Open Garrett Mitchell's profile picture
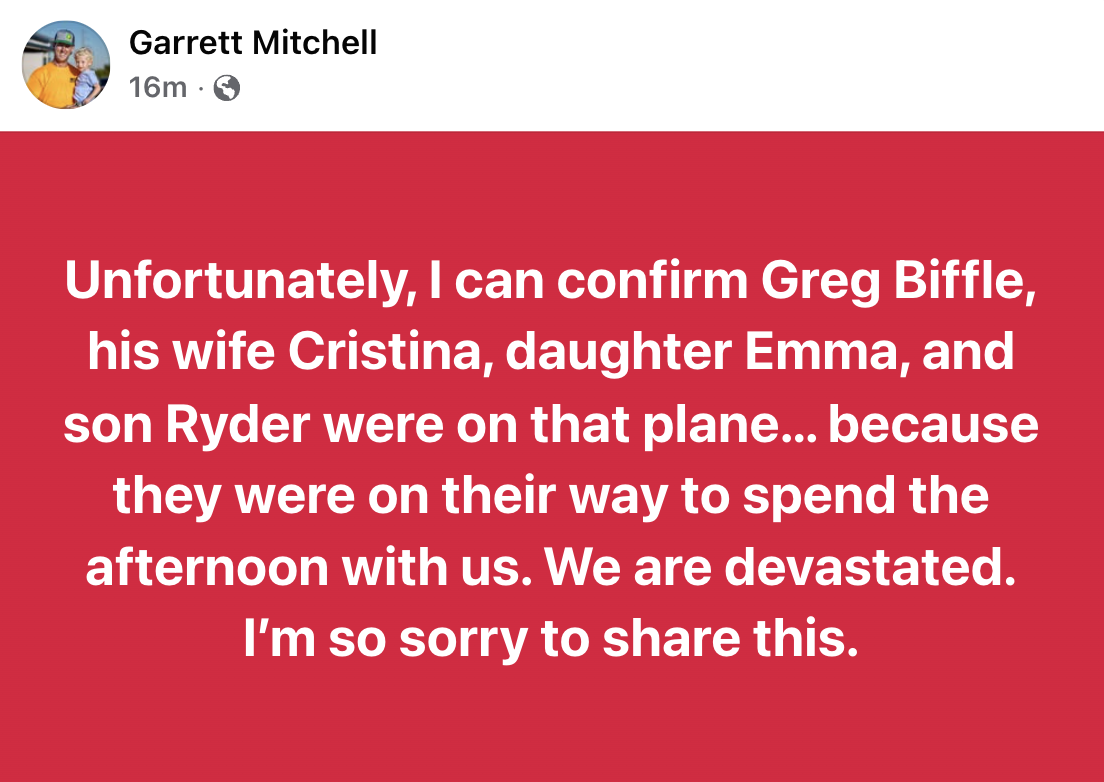Viewport: 1104px width, 782px height. tap(66, 65)
